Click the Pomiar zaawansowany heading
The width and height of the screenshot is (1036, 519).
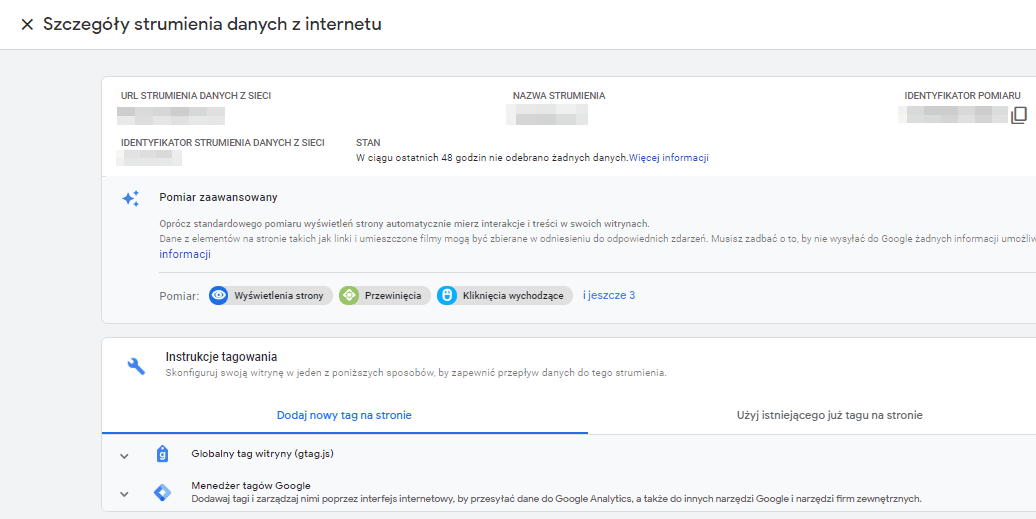pyautogui.click(x=218, y=197)
